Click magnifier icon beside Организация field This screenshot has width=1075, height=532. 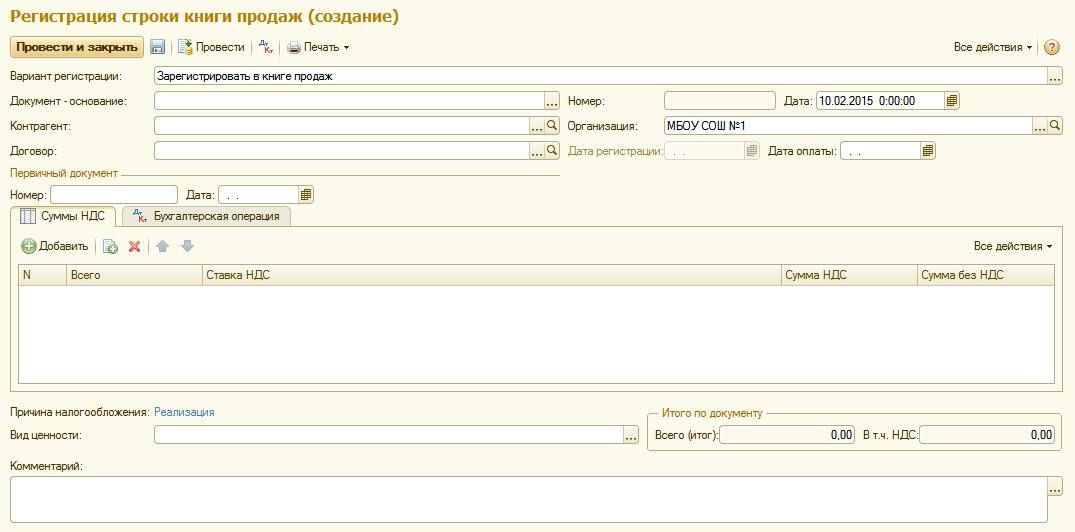1055,125
